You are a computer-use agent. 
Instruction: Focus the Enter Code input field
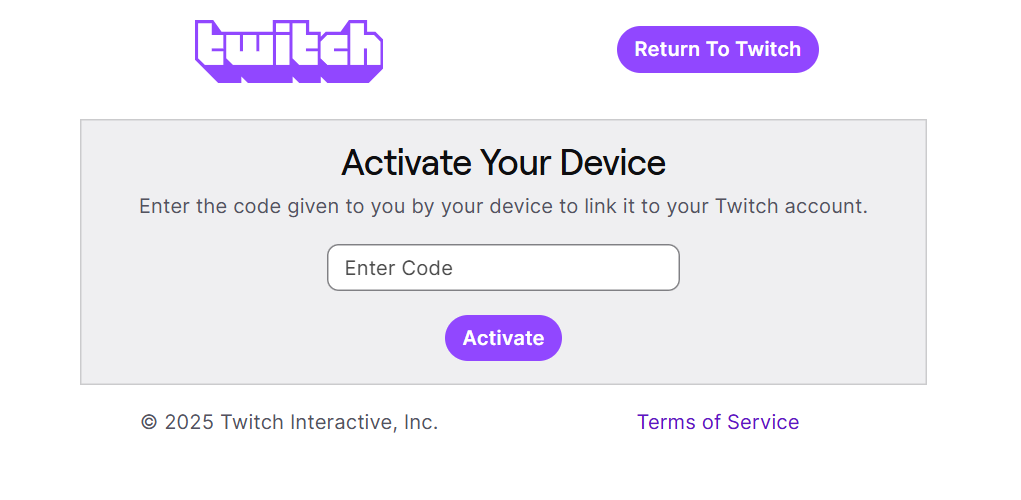click(x=503, y=268)
